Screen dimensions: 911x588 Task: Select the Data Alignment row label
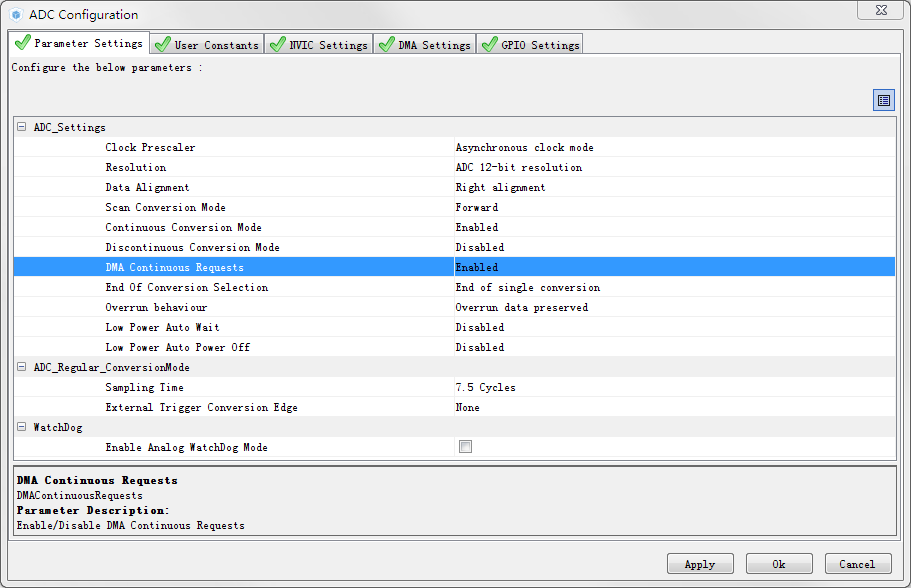pyautogui.click(x=147, y=187)
